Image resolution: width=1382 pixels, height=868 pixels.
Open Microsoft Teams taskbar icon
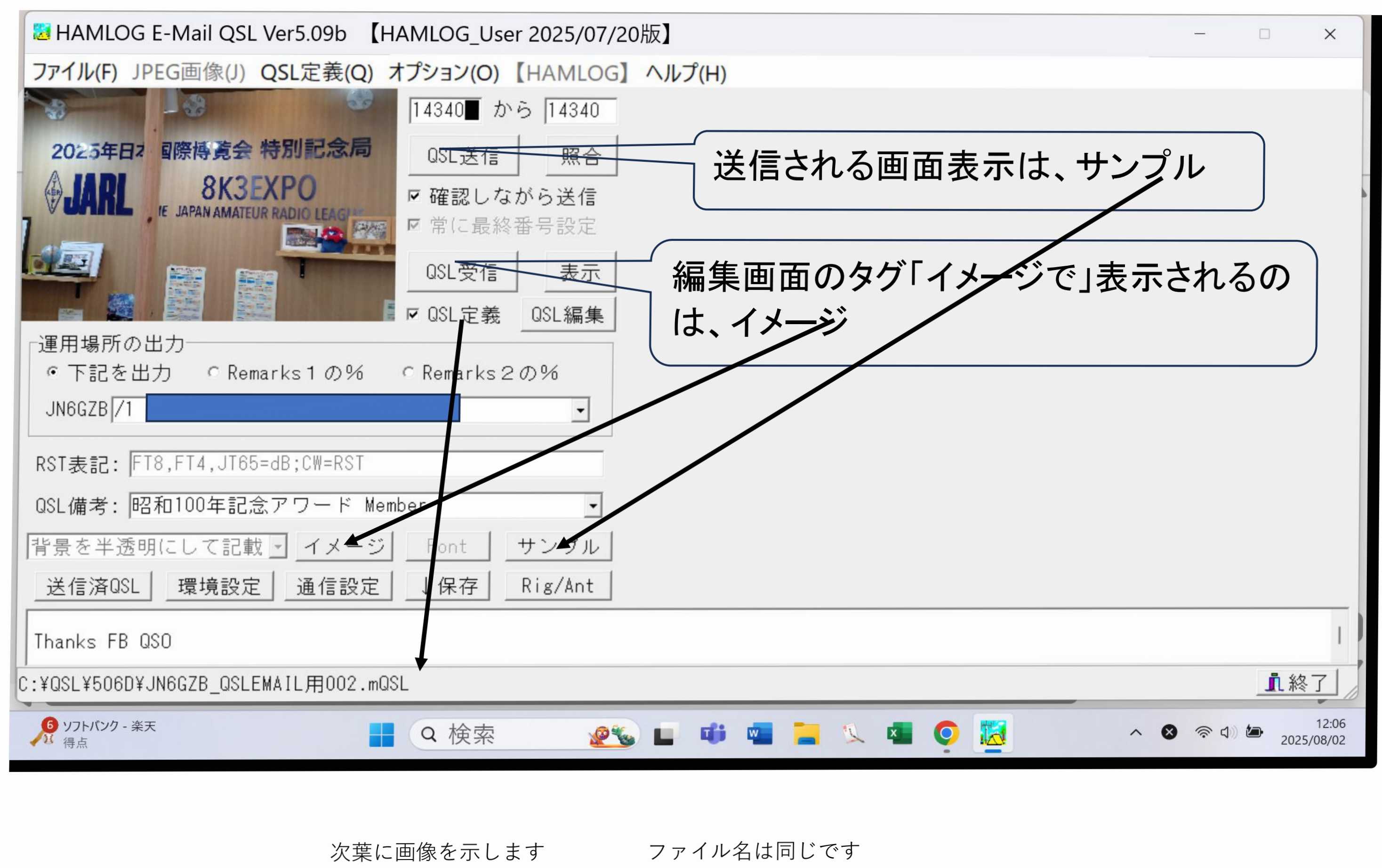pos(712,733)
